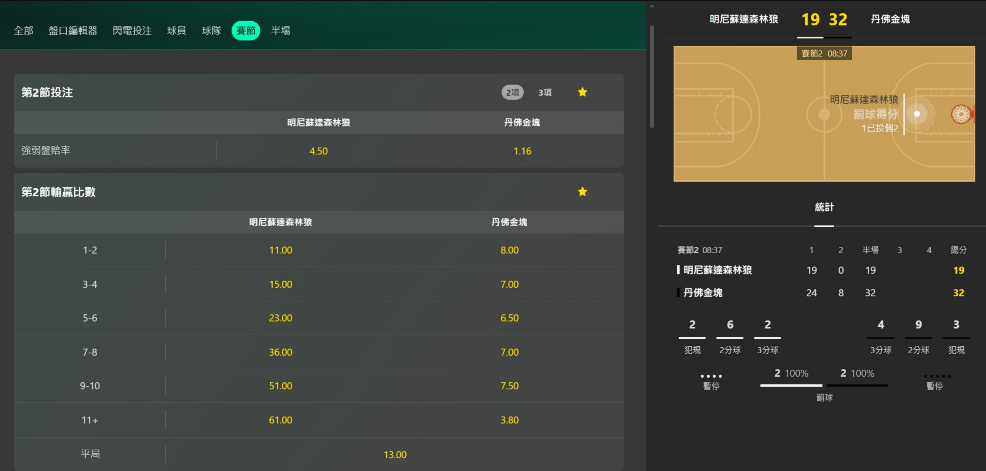Switch to the 球隊 tab
The width and height of the screenshot is (986, 471).
click(x=211, y=30)
